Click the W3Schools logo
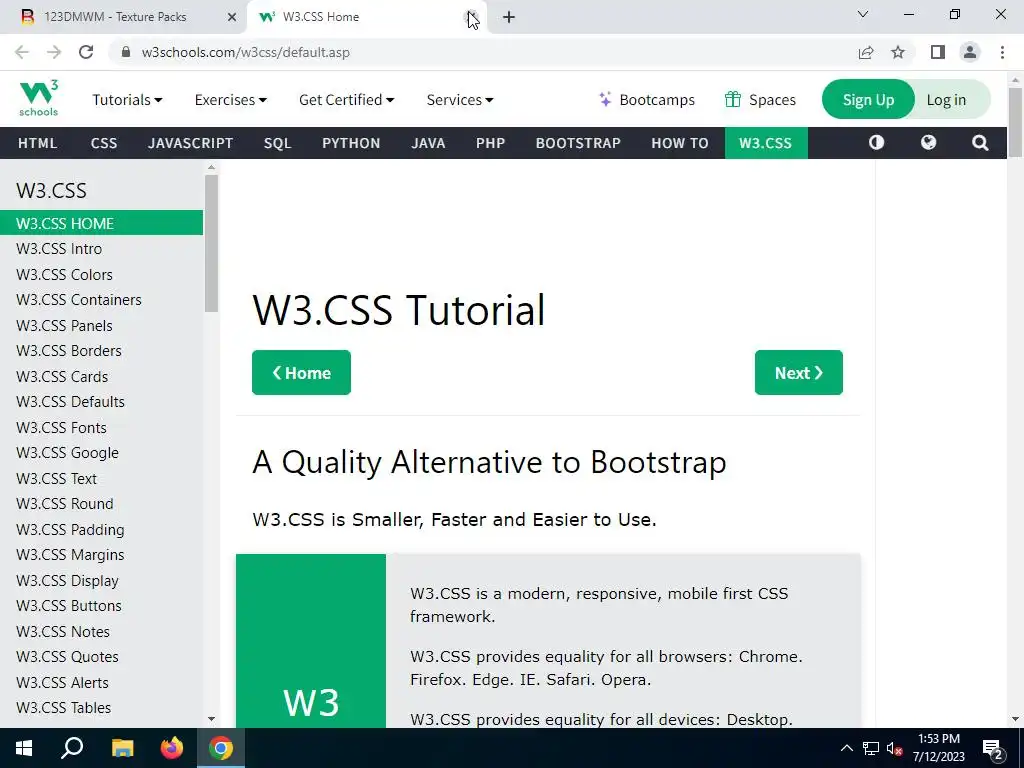The image size is (1024, 768). click(39, 98)
